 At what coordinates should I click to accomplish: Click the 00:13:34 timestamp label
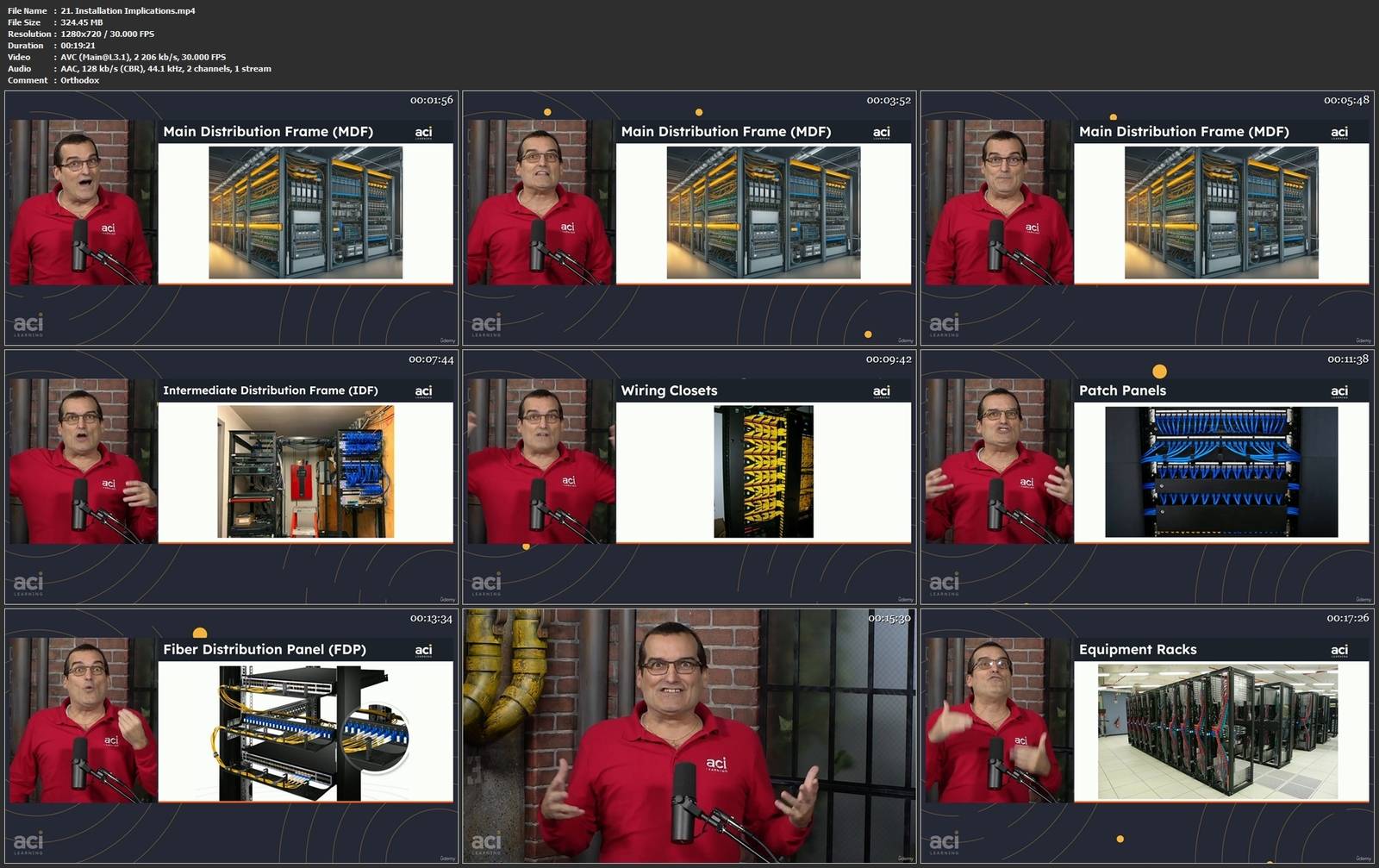pos(431,618)
